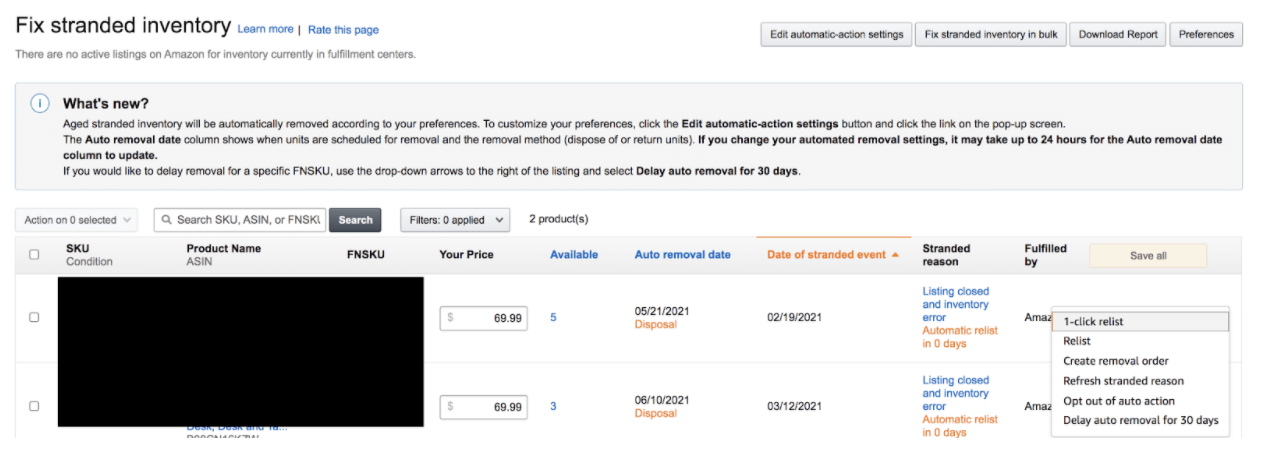Toggle the select-all checkbox in table header

tap(34, 255)
